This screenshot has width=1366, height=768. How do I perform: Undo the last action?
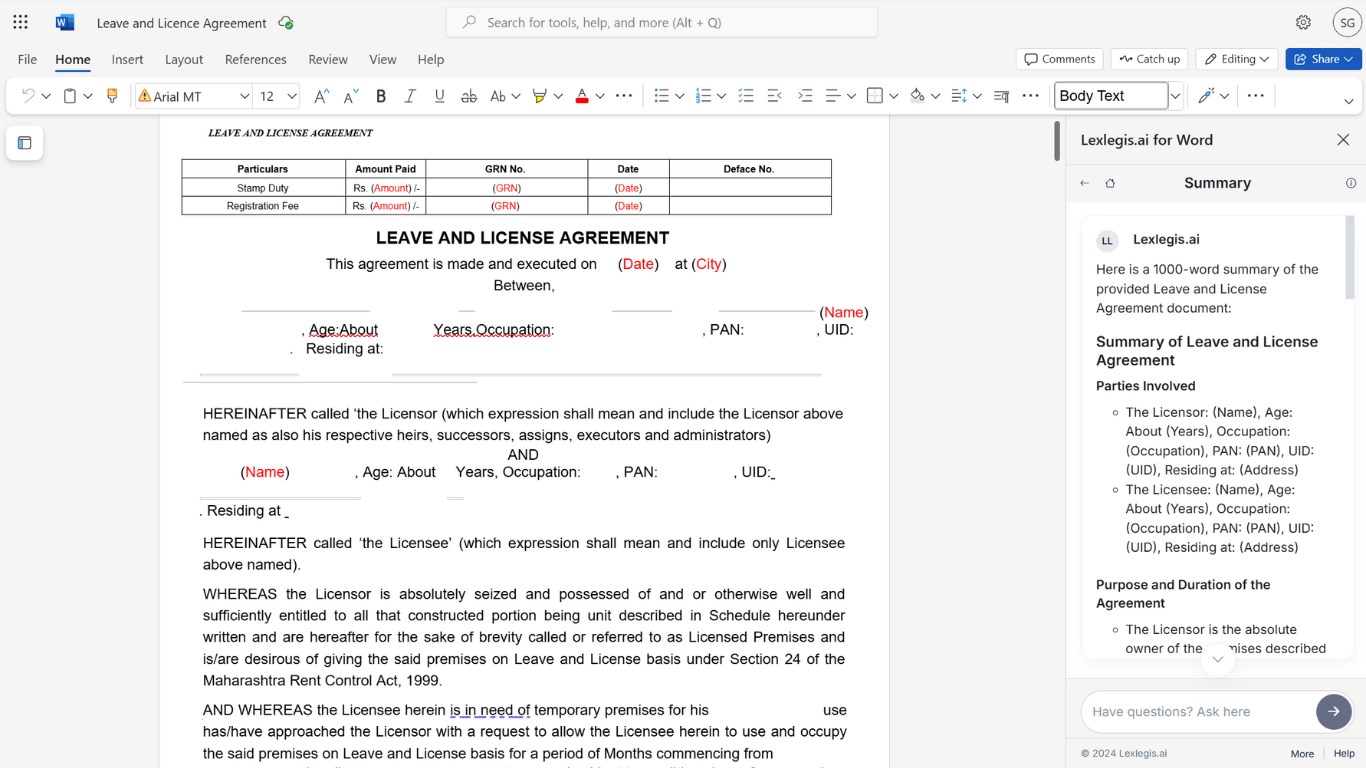28,96
